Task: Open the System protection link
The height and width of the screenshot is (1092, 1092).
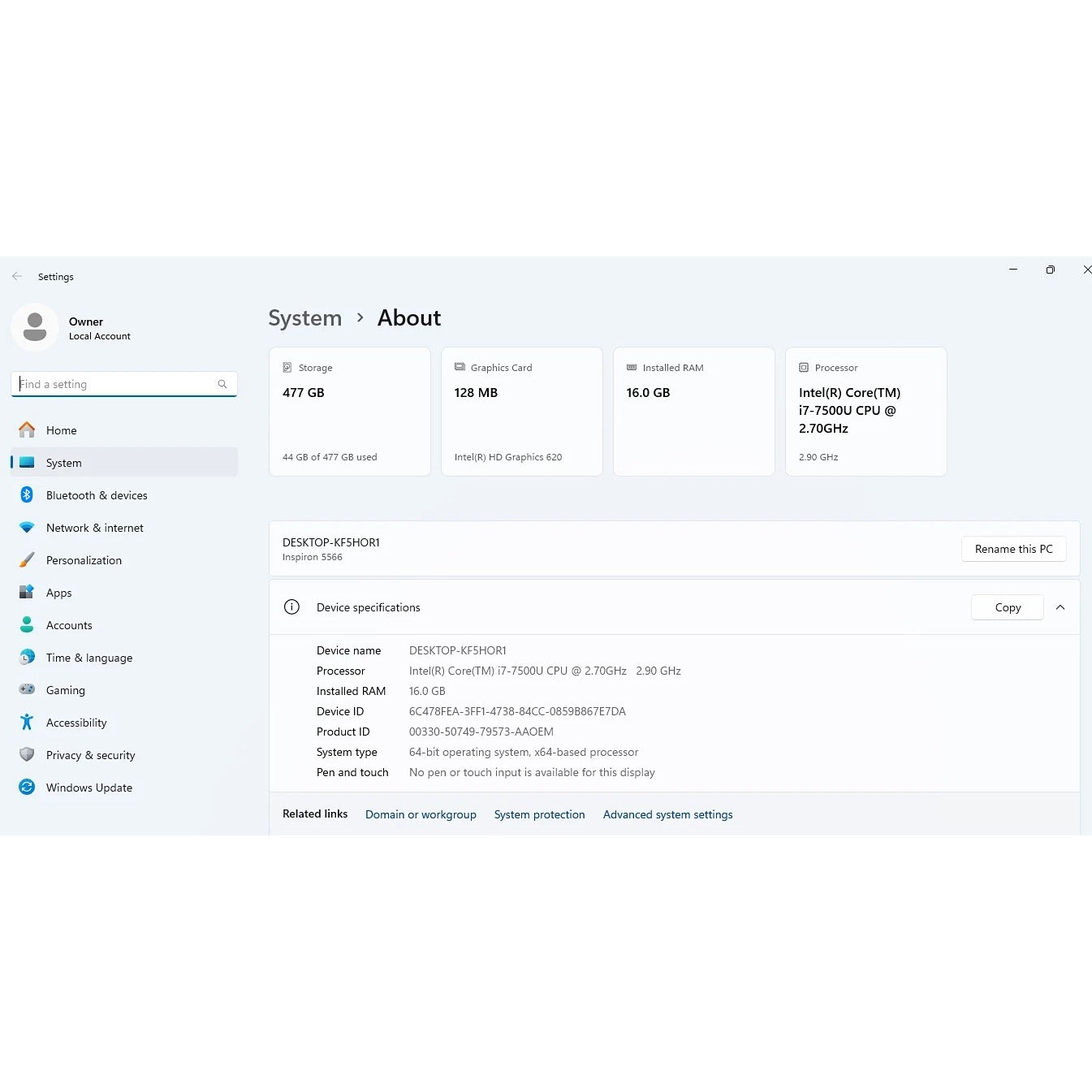Action: coord(539,814)
